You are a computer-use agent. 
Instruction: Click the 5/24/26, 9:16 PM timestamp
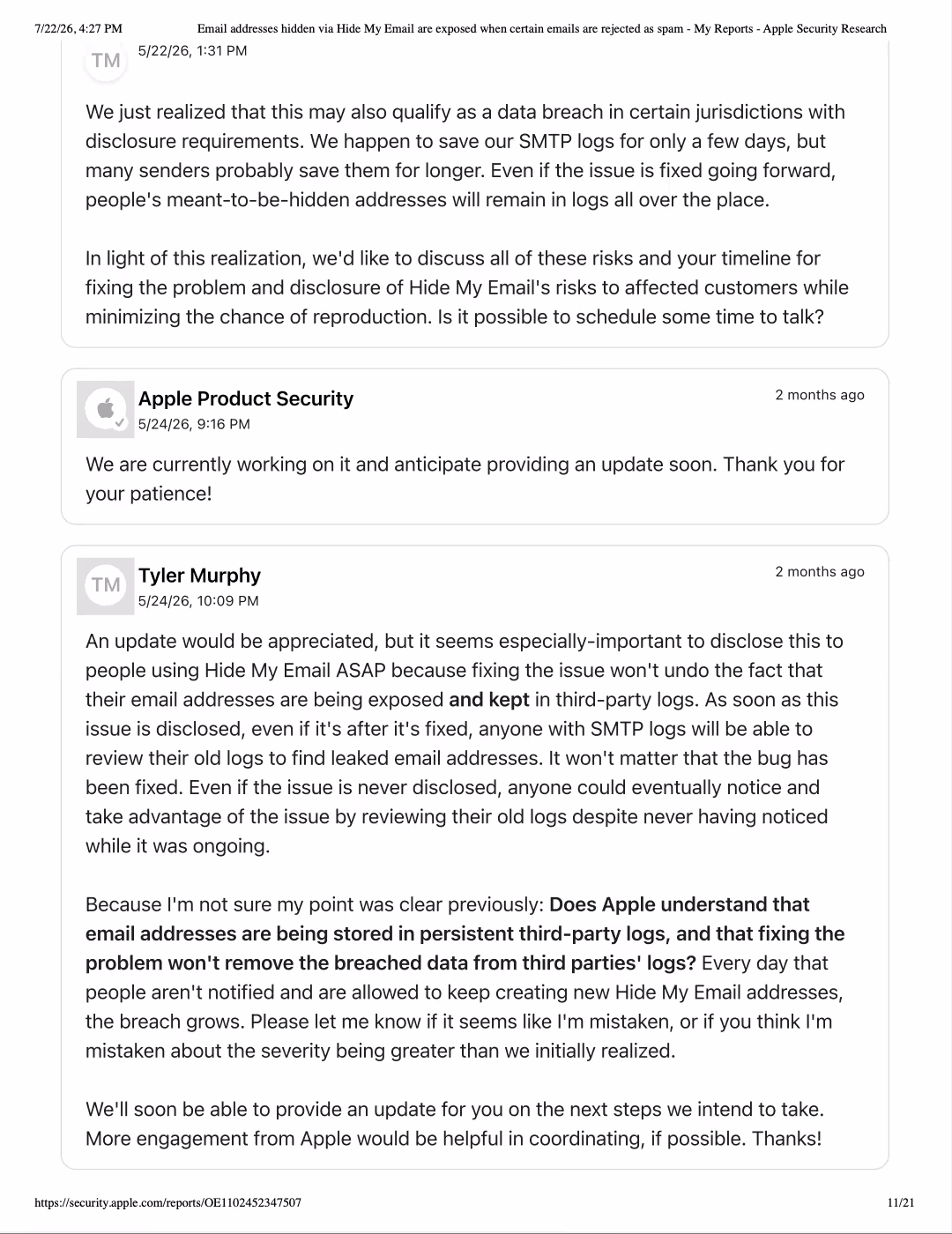(x=194, y=424)
